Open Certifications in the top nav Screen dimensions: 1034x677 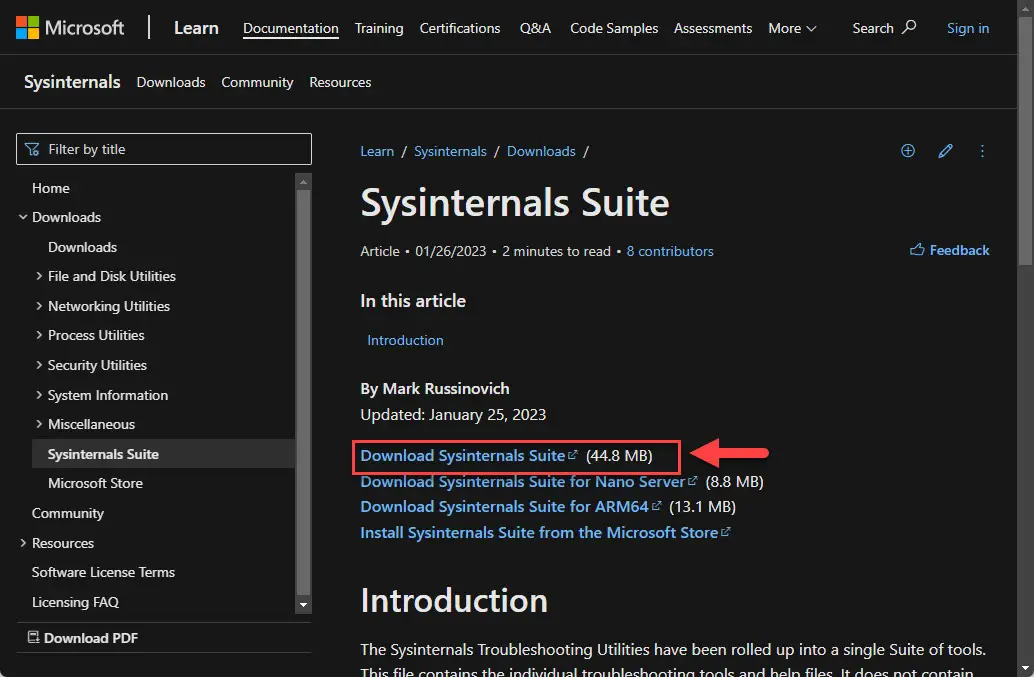[x=460, y=28]
